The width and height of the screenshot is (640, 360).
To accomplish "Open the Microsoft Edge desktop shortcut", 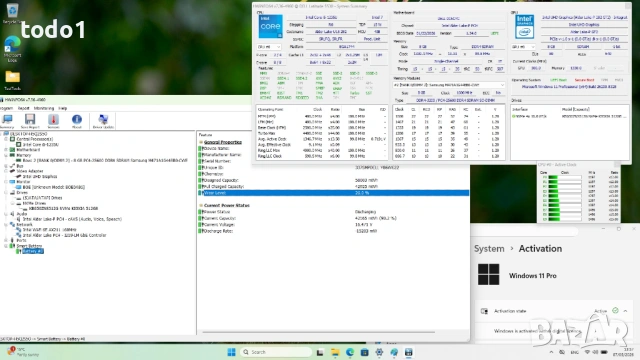I will [12, 49].
